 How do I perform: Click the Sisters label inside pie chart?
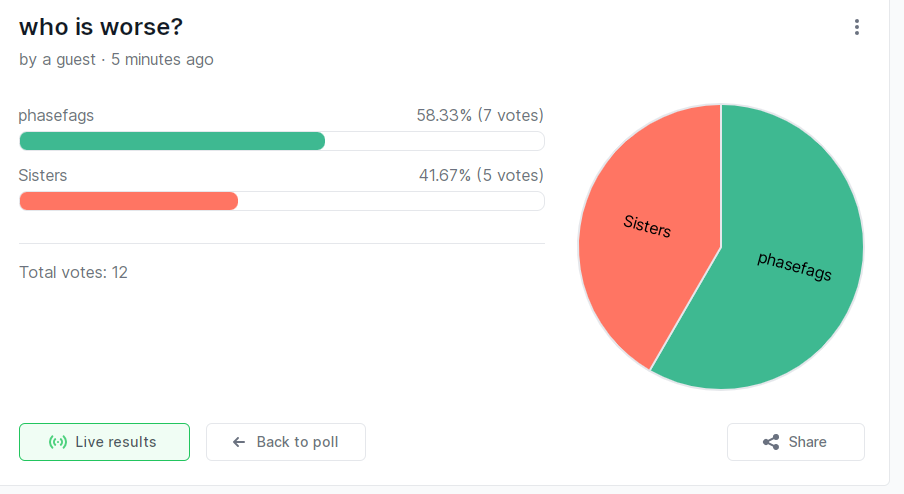point(647,225)
